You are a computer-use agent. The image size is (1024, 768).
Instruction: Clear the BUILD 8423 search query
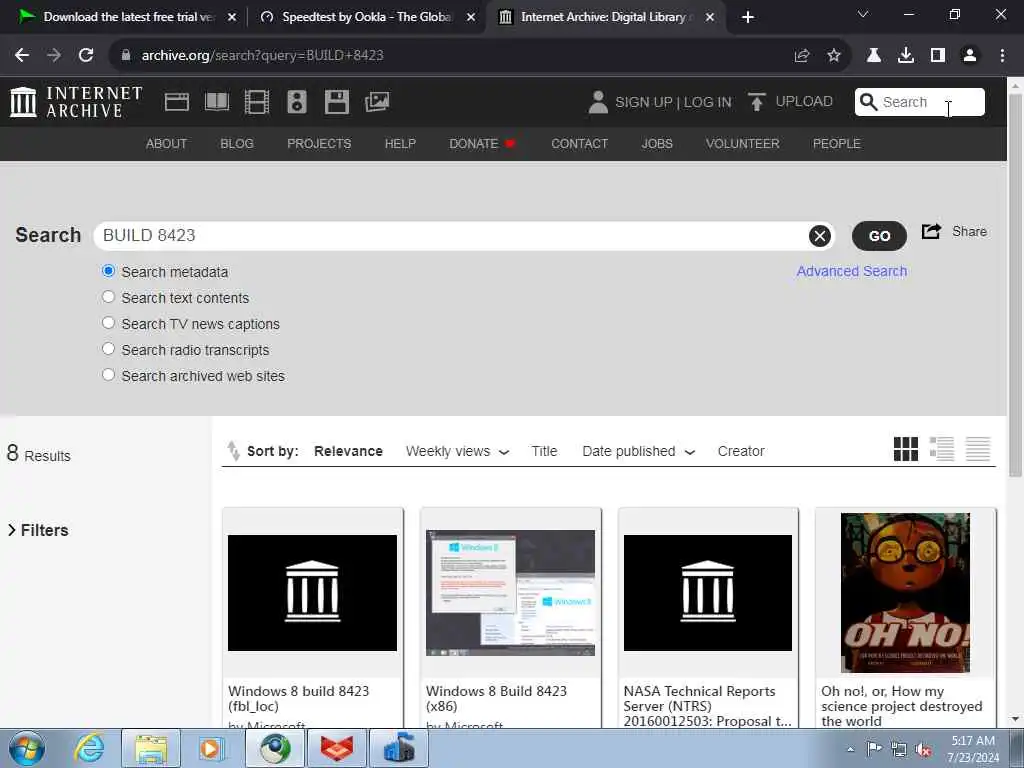coord(820,236)
